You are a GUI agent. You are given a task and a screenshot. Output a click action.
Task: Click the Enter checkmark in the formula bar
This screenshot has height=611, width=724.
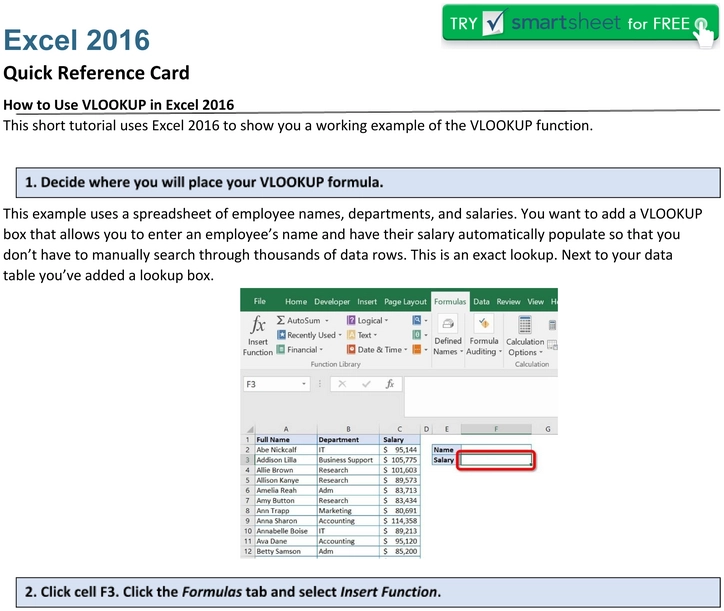366,384
